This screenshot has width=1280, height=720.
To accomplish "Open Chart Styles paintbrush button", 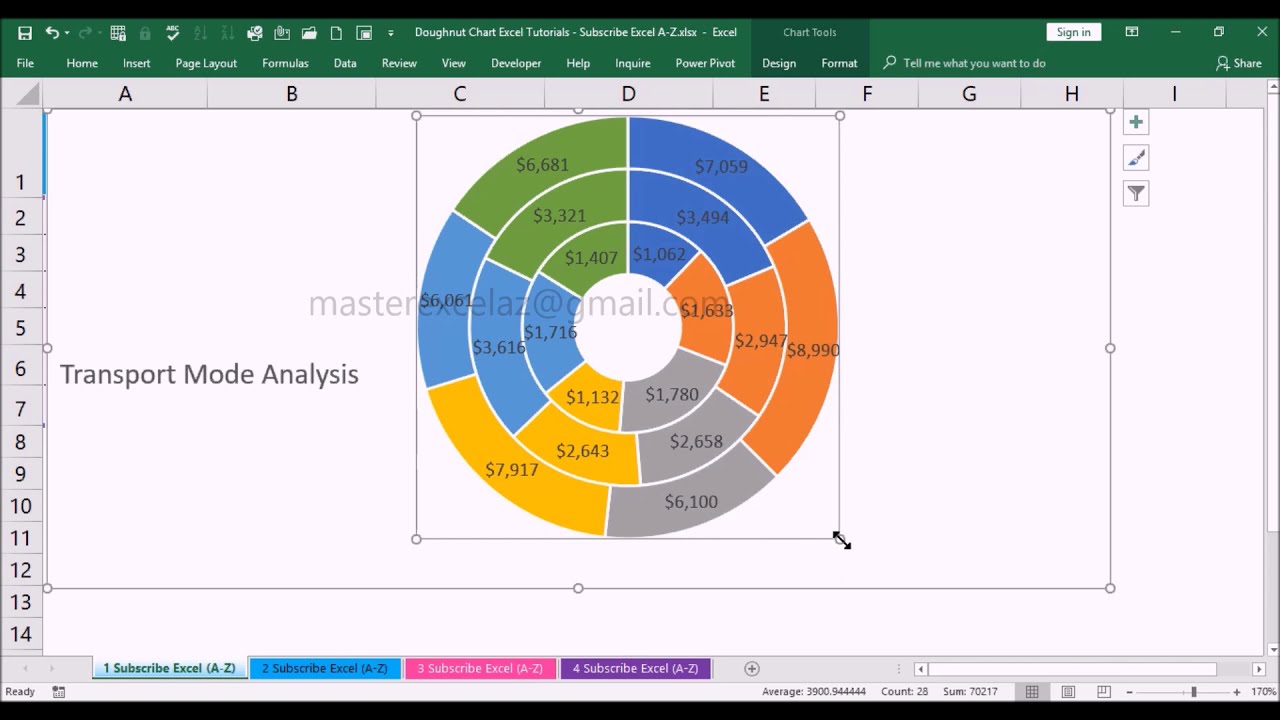I will pyautogui.click(x=1136, y=158).
